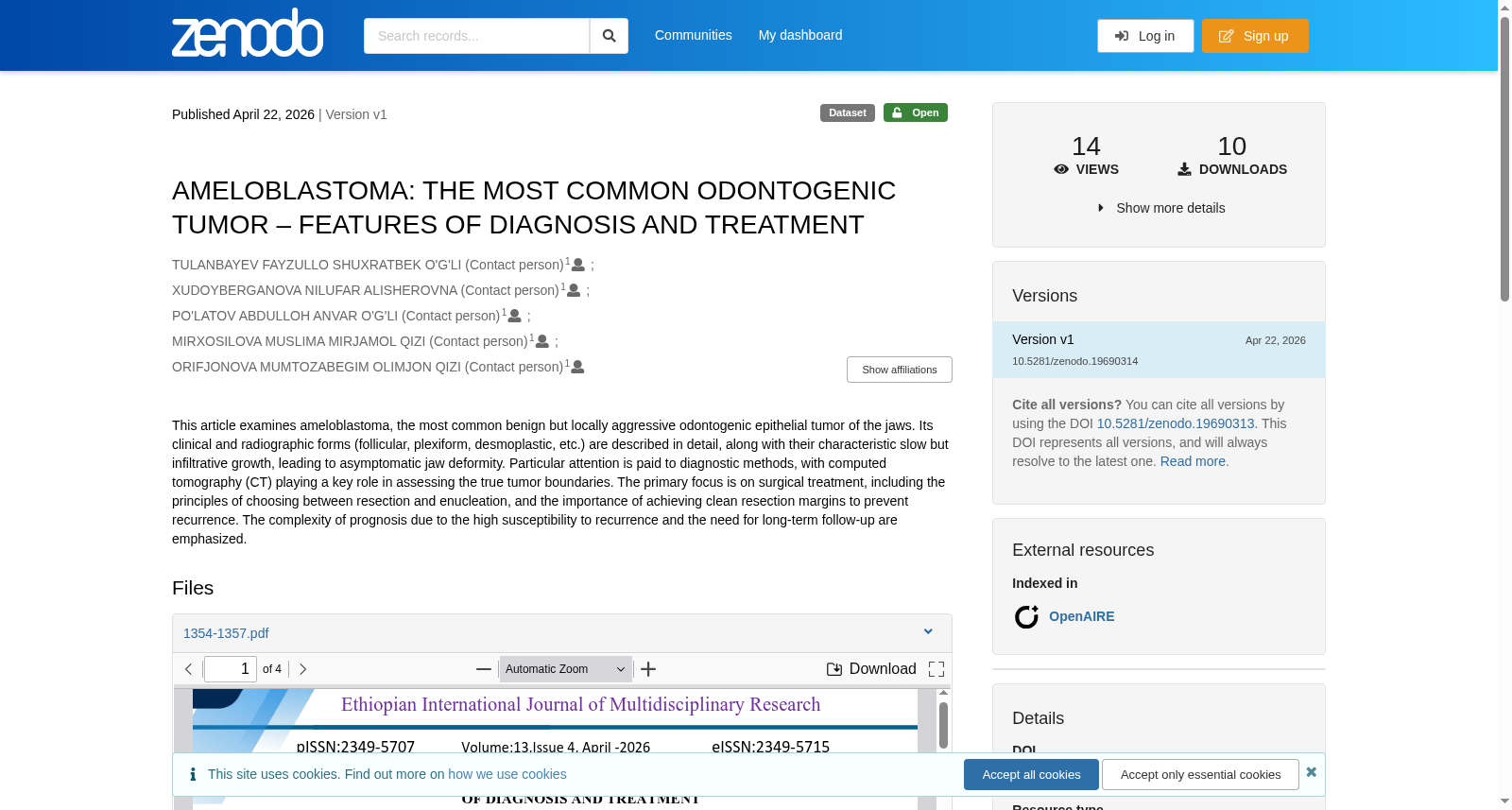Toggle PDF fullscreen mode icon

936,669
